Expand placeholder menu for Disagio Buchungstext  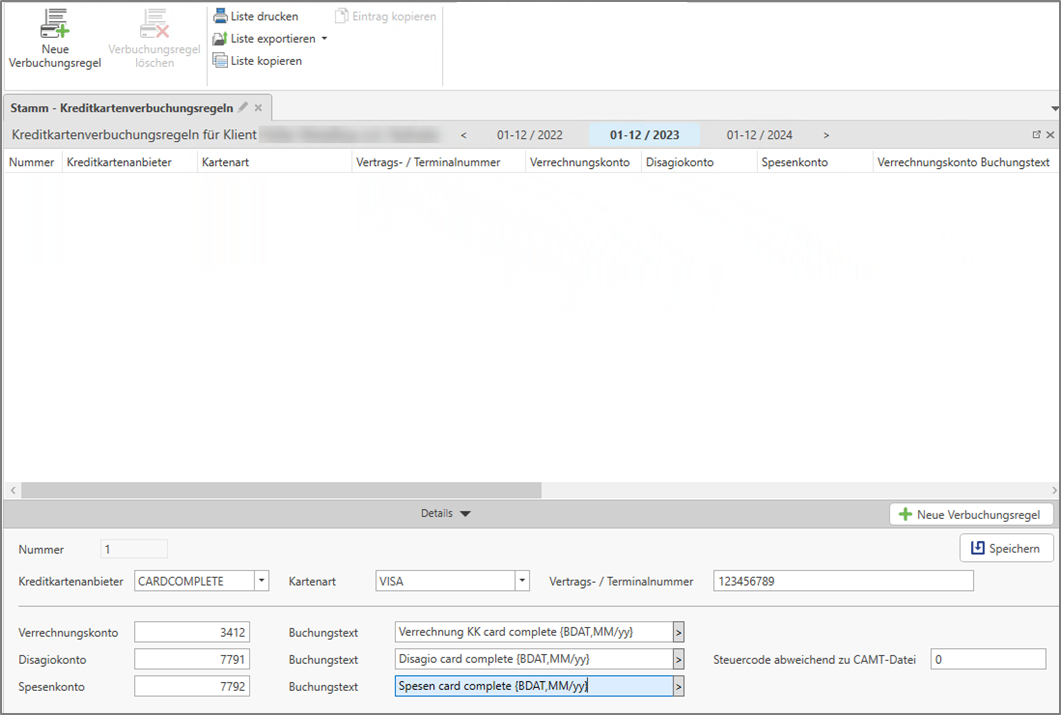click(x=678, y=659)
